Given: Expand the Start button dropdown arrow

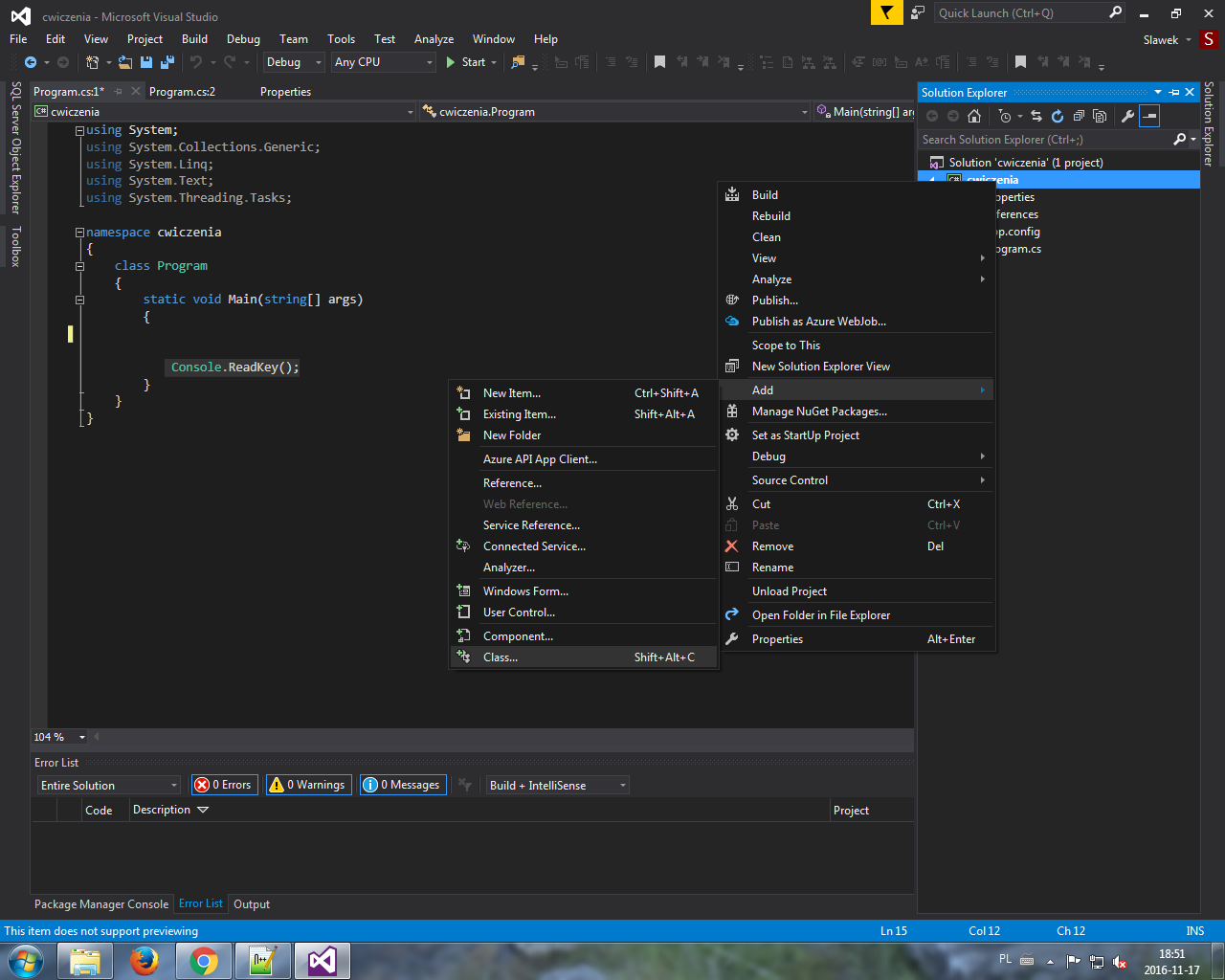Looking at the screenshot, I should [494, 62].
